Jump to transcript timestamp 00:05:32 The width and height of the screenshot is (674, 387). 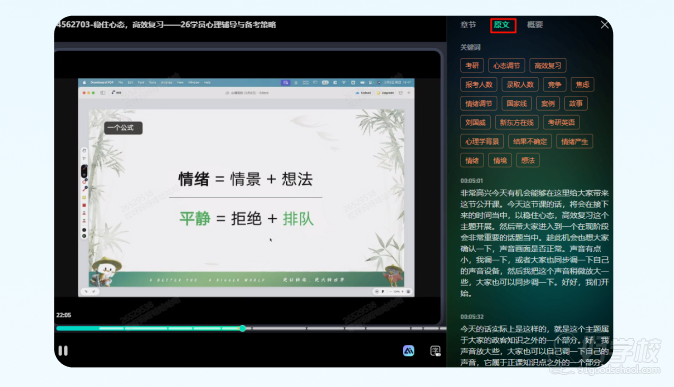coord(472,316)
